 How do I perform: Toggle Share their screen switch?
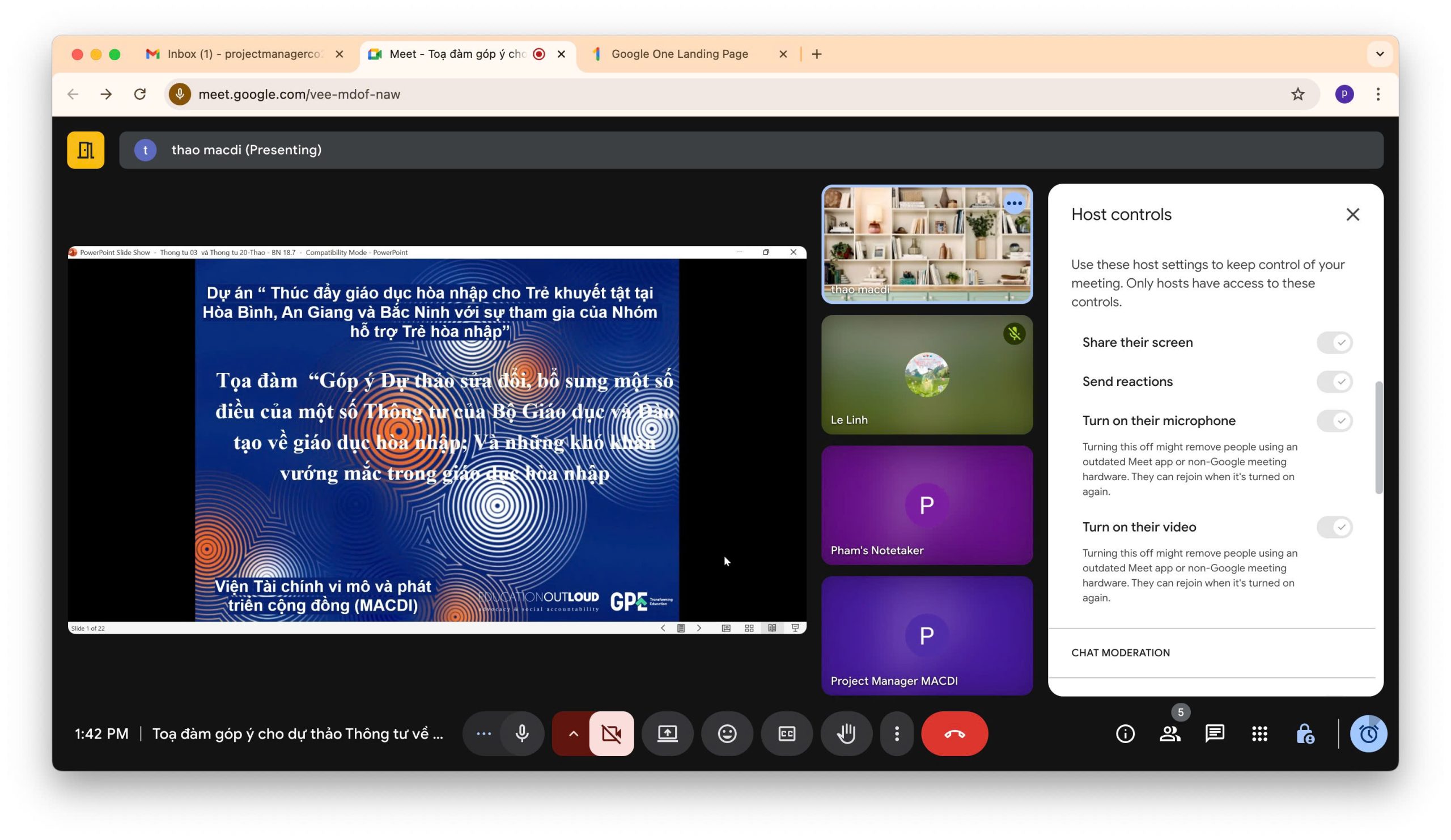[1334, 342]
